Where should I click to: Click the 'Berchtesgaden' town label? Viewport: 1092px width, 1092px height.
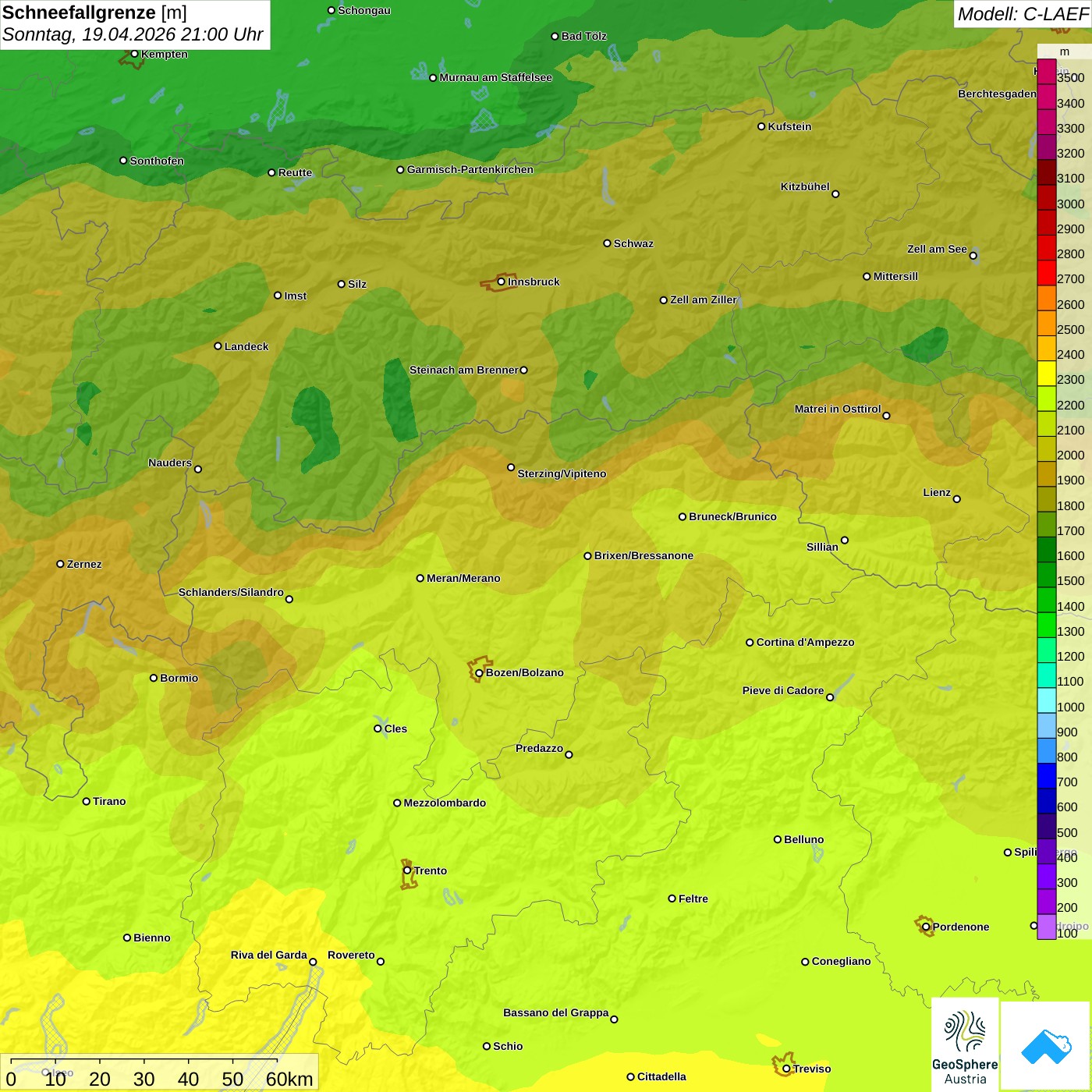[997, 94]
